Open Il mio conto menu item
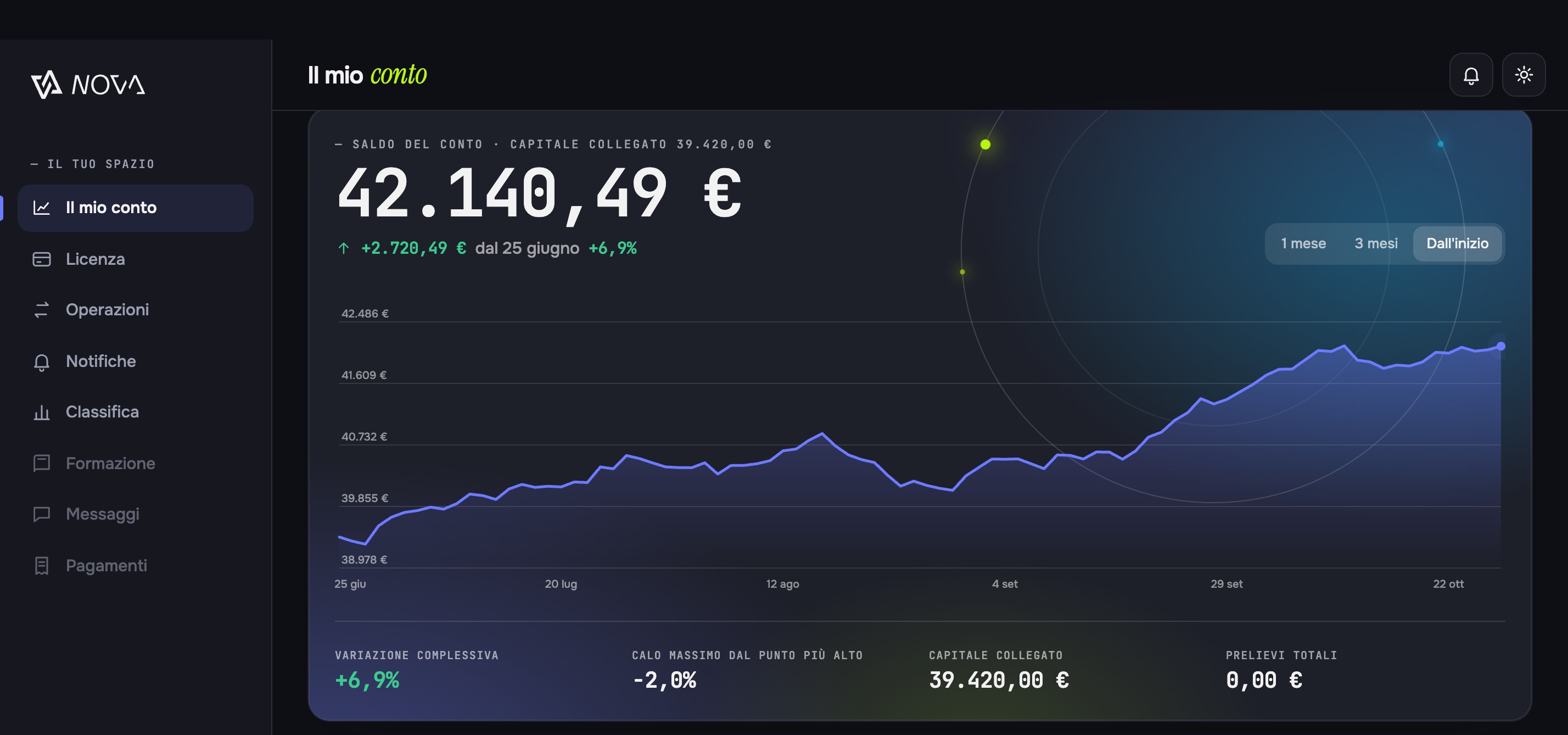 click(x=136, y=208)
